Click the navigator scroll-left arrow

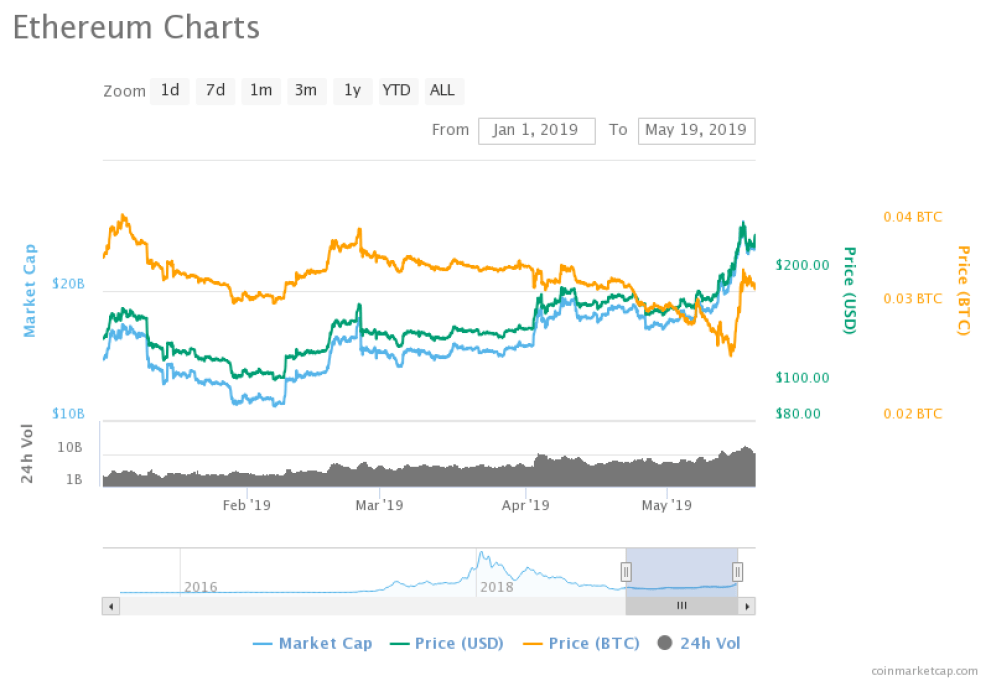click(111, 606)
